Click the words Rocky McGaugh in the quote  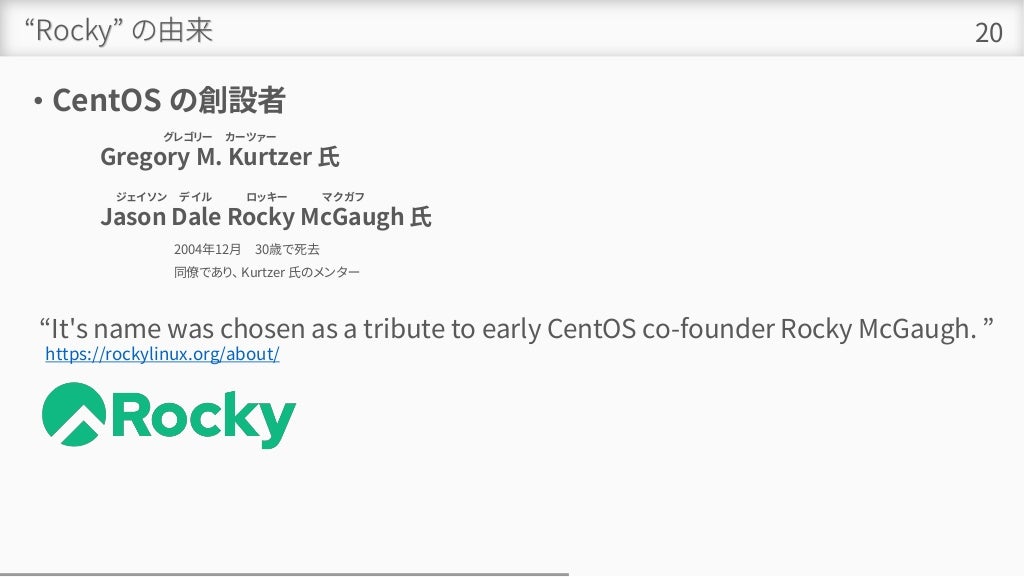click(x=874, y=328)
